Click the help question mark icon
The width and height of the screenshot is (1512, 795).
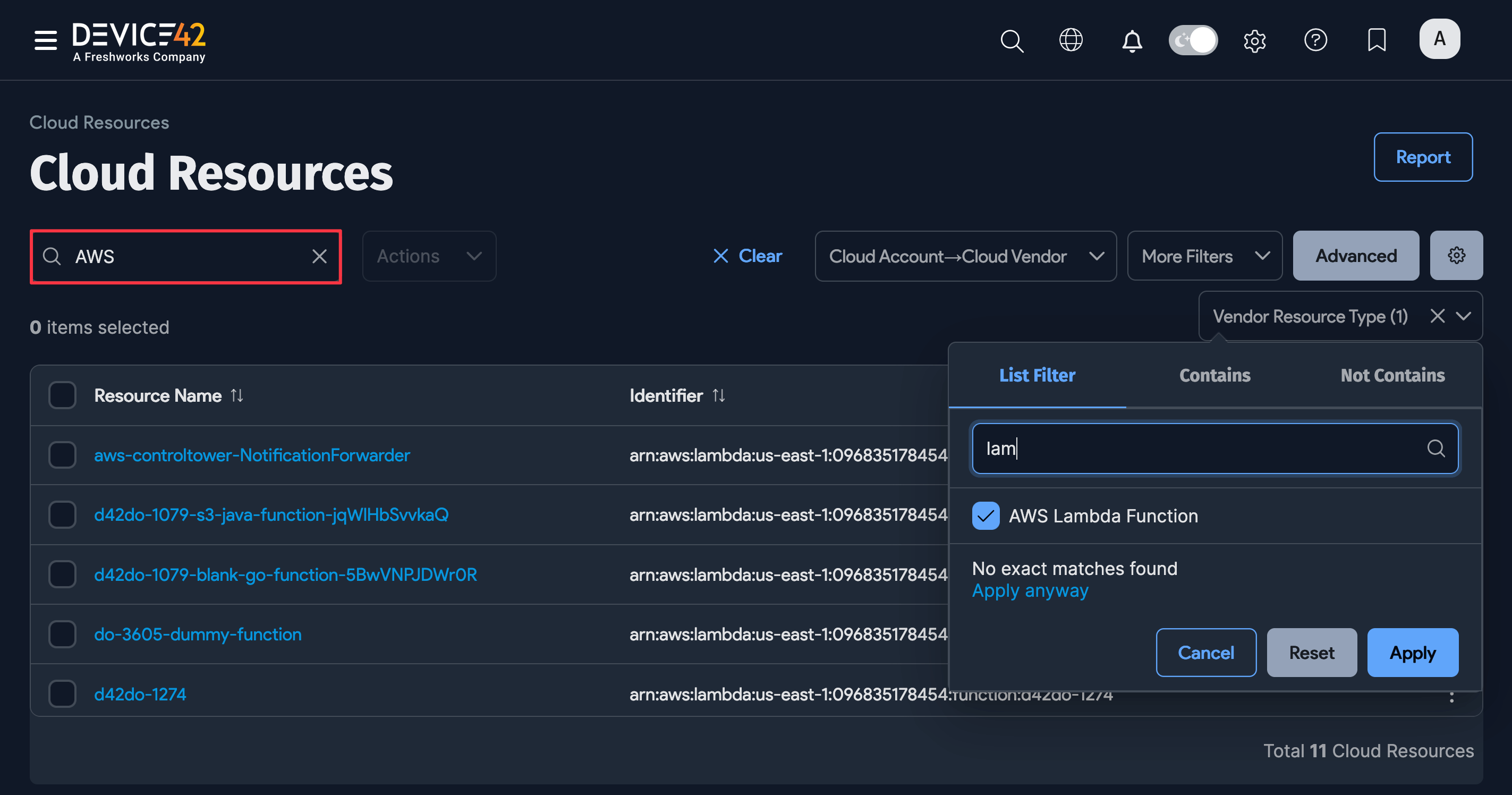pos(1316,40)
